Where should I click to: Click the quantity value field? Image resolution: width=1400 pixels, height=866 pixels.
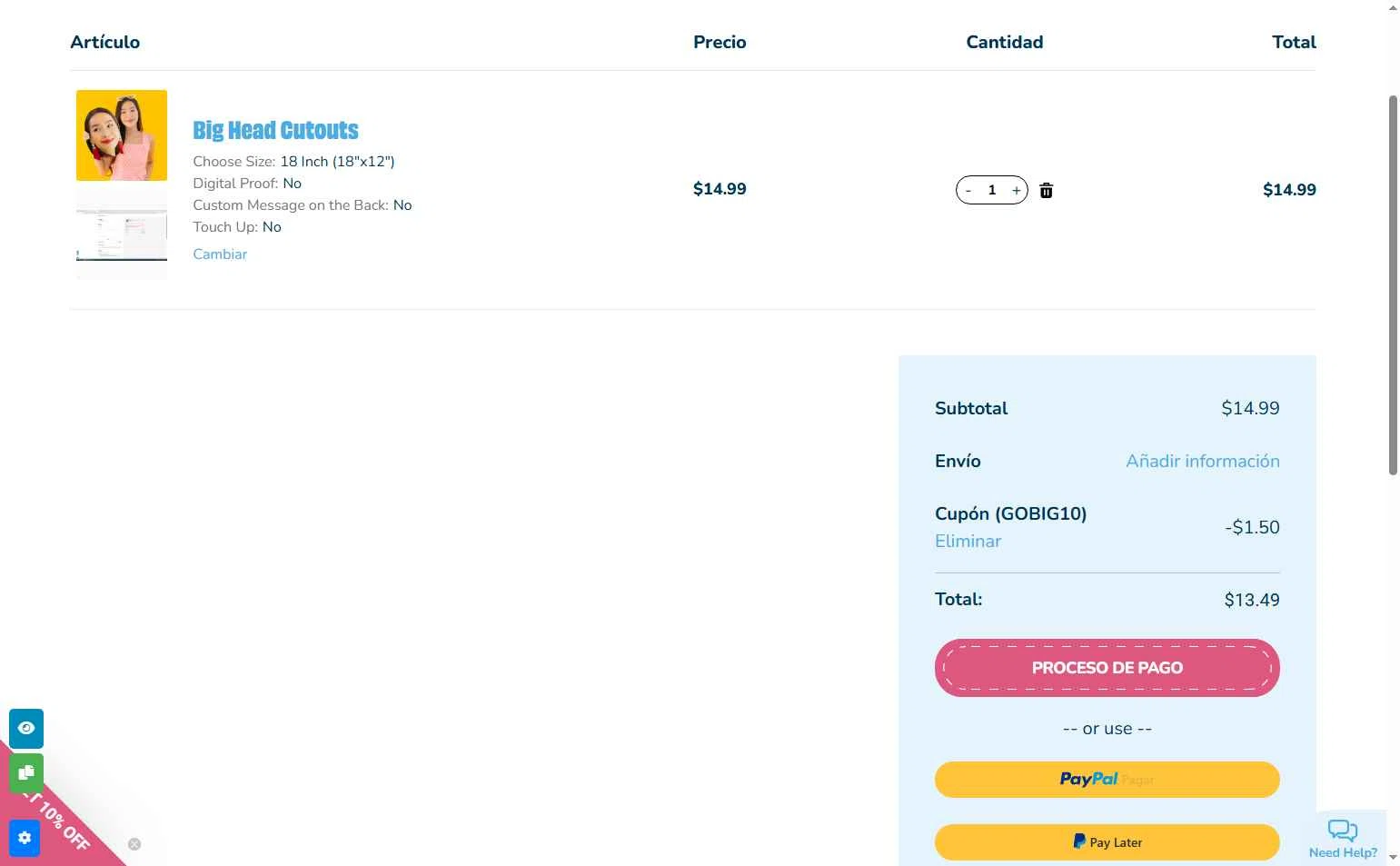click(992, 190)
